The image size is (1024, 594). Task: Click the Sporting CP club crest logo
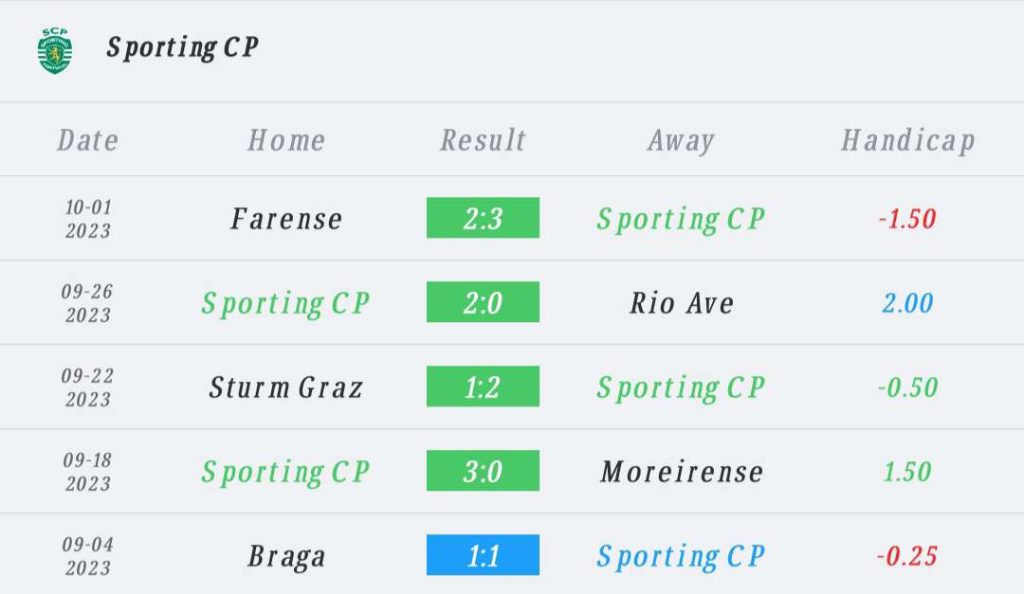[x=55, y=50]
